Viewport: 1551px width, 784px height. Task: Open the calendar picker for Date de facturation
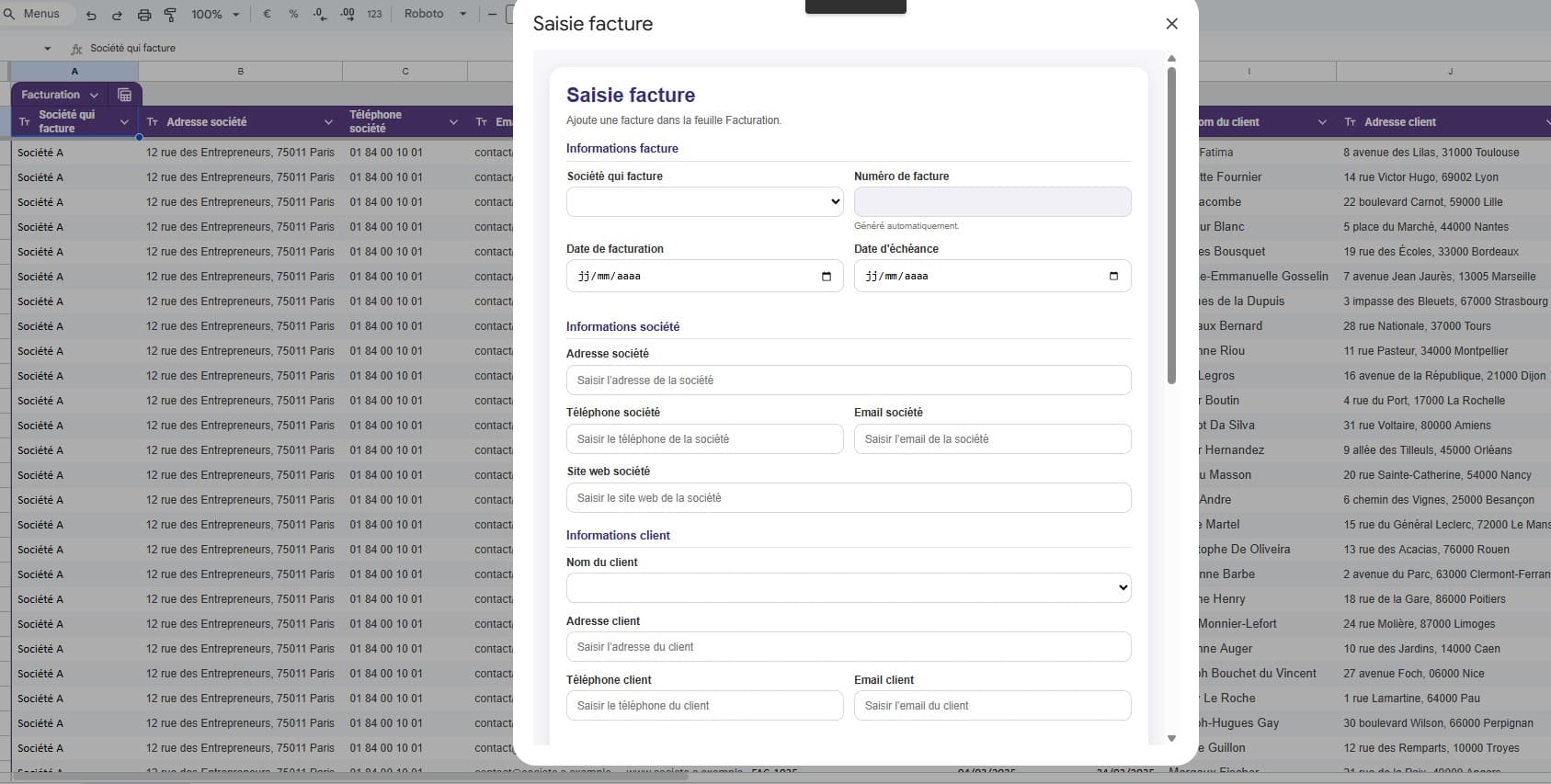pos(827,276)
